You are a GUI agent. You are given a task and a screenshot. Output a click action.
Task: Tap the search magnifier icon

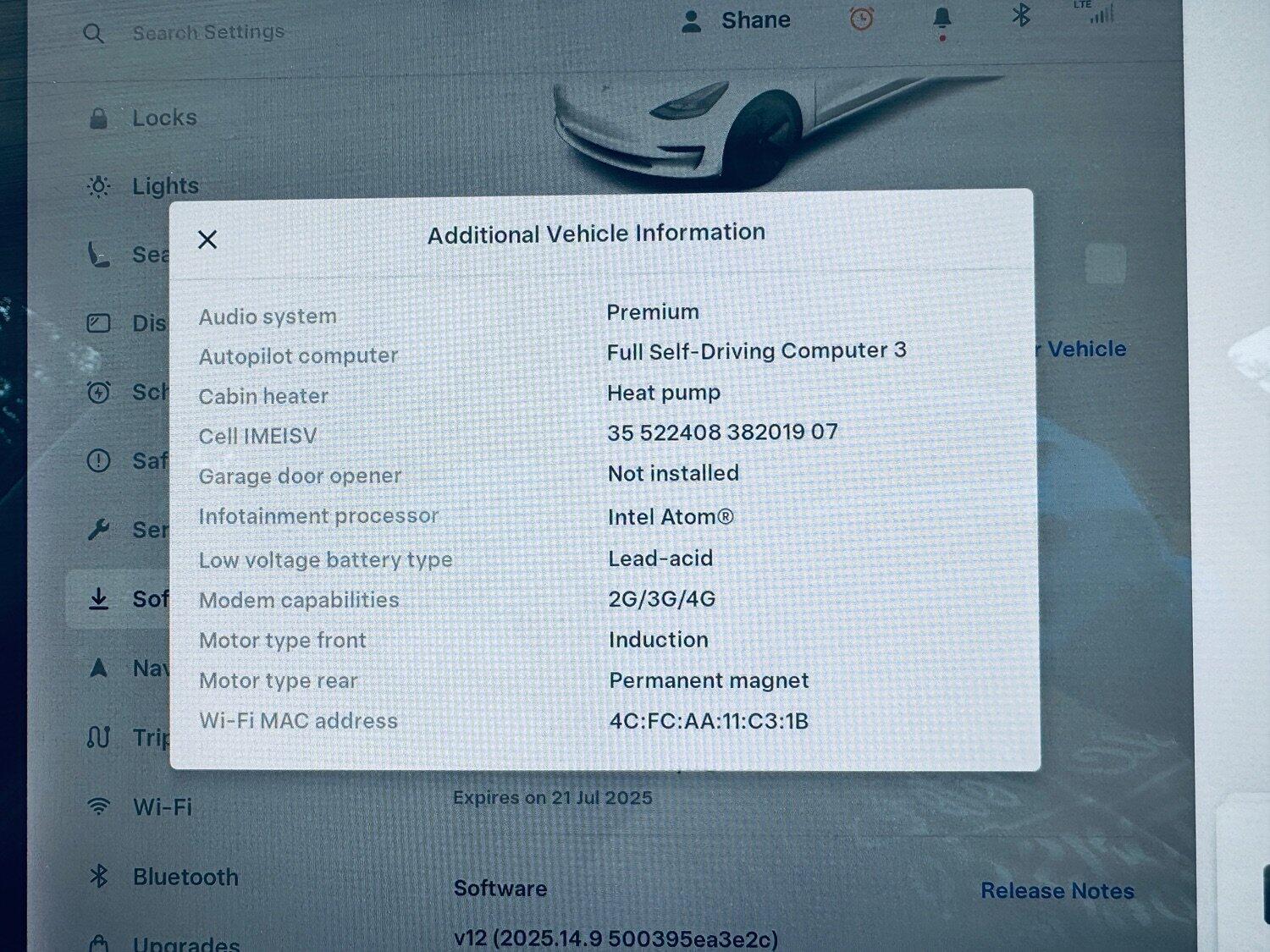coord(94,34)
